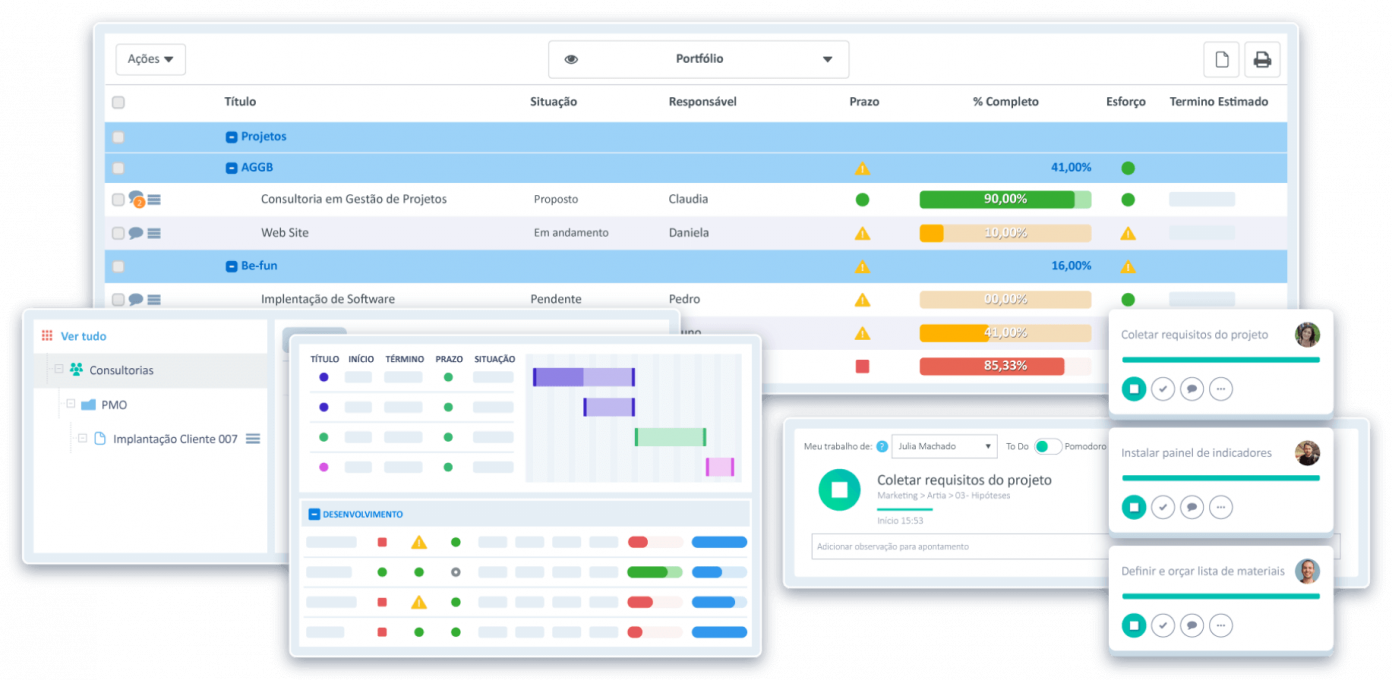Mark Coletar requisitos do projeto card complete
The width and height of the screenshot is (1392, 680).
1162,389
